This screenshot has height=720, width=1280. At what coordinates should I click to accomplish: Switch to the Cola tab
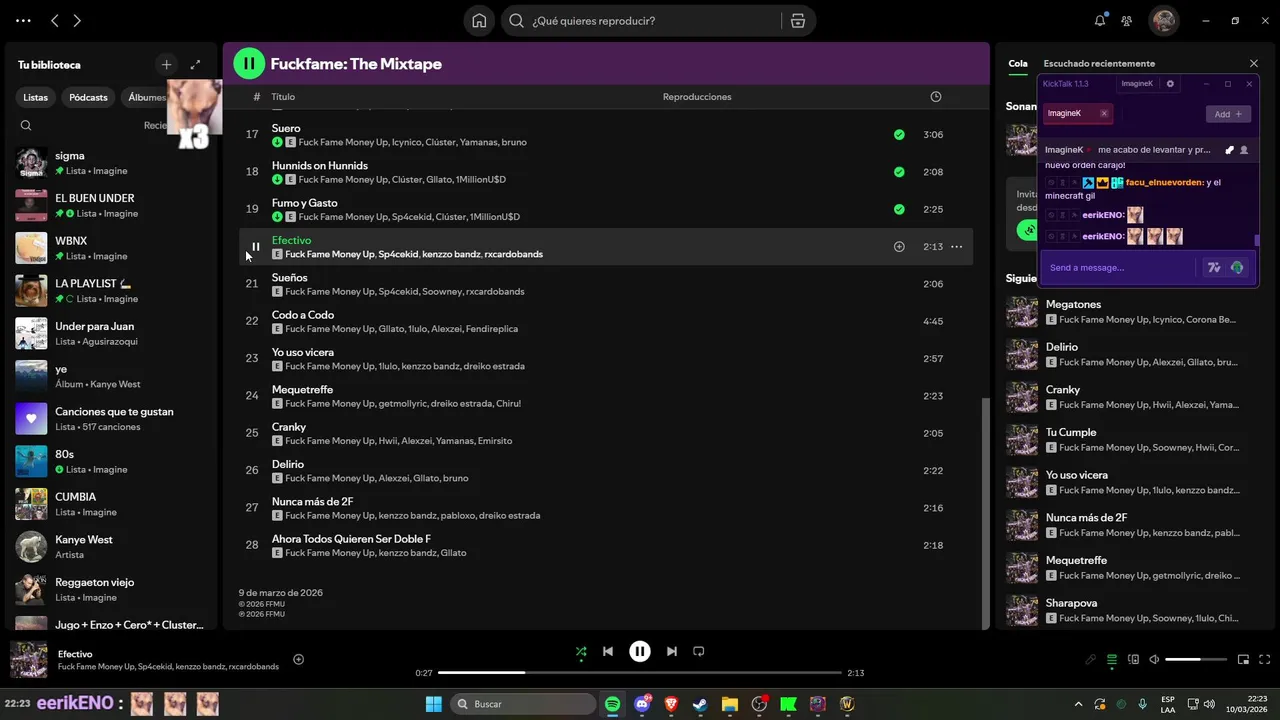pyautogui.click(x=1018, y=64)
